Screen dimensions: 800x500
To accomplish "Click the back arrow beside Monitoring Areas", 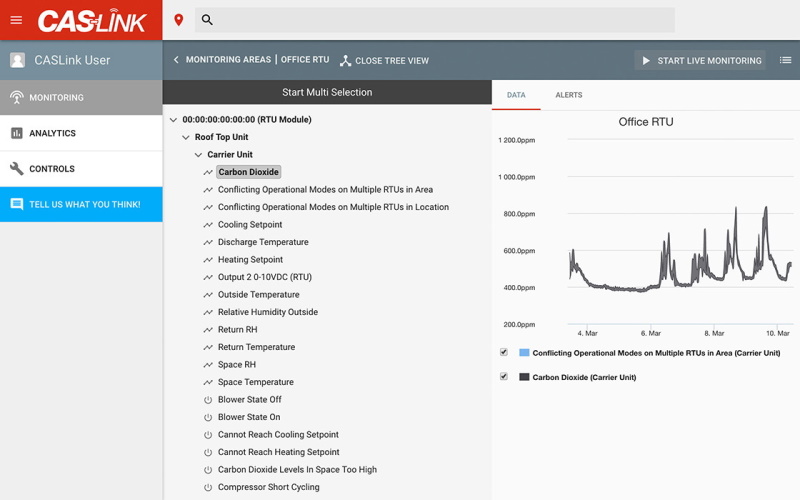I will (176, 60).
